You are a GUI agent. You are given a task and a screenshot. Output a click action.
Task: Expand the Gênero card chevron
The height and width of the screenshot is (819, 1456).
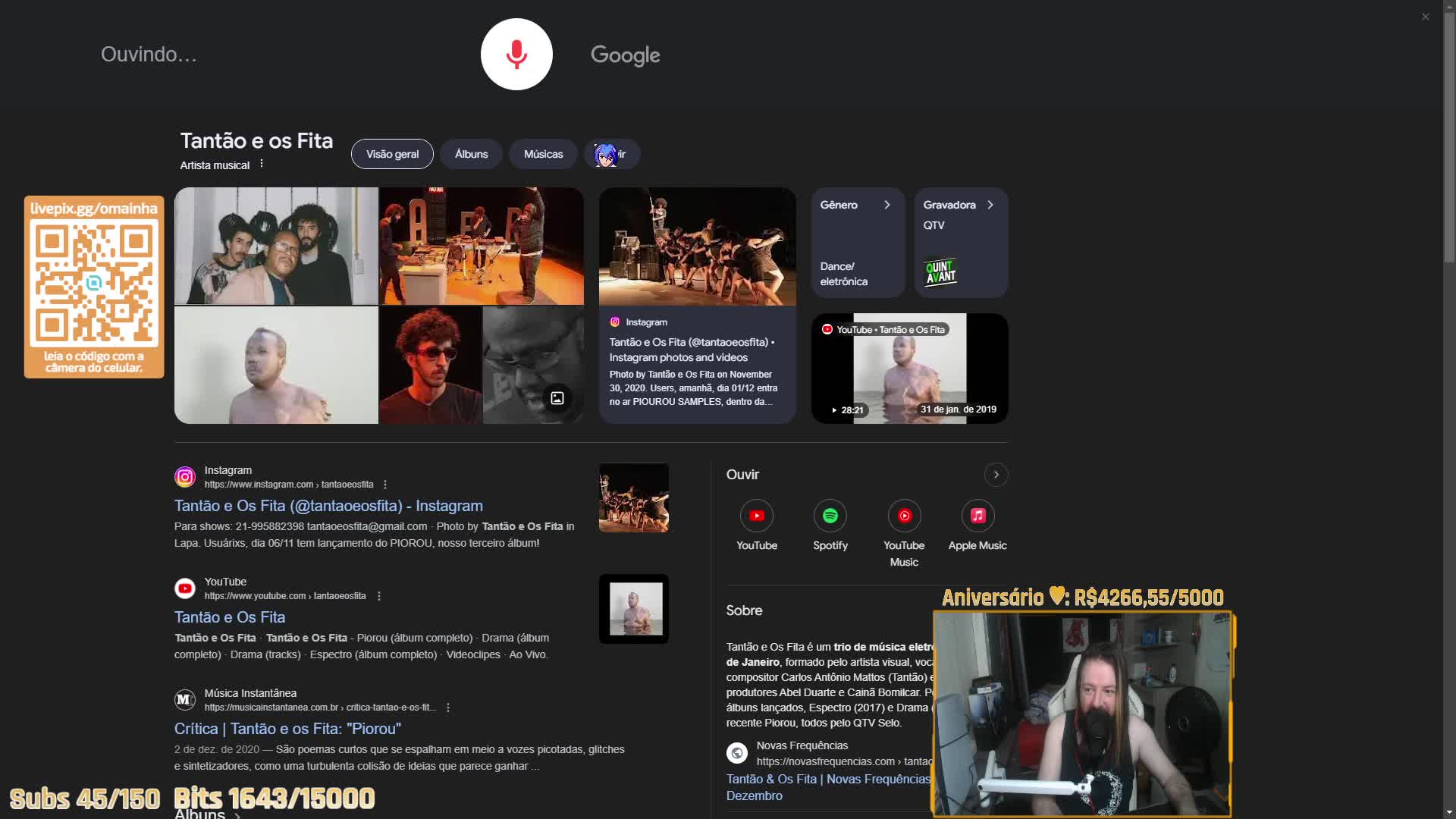point(886,205)
